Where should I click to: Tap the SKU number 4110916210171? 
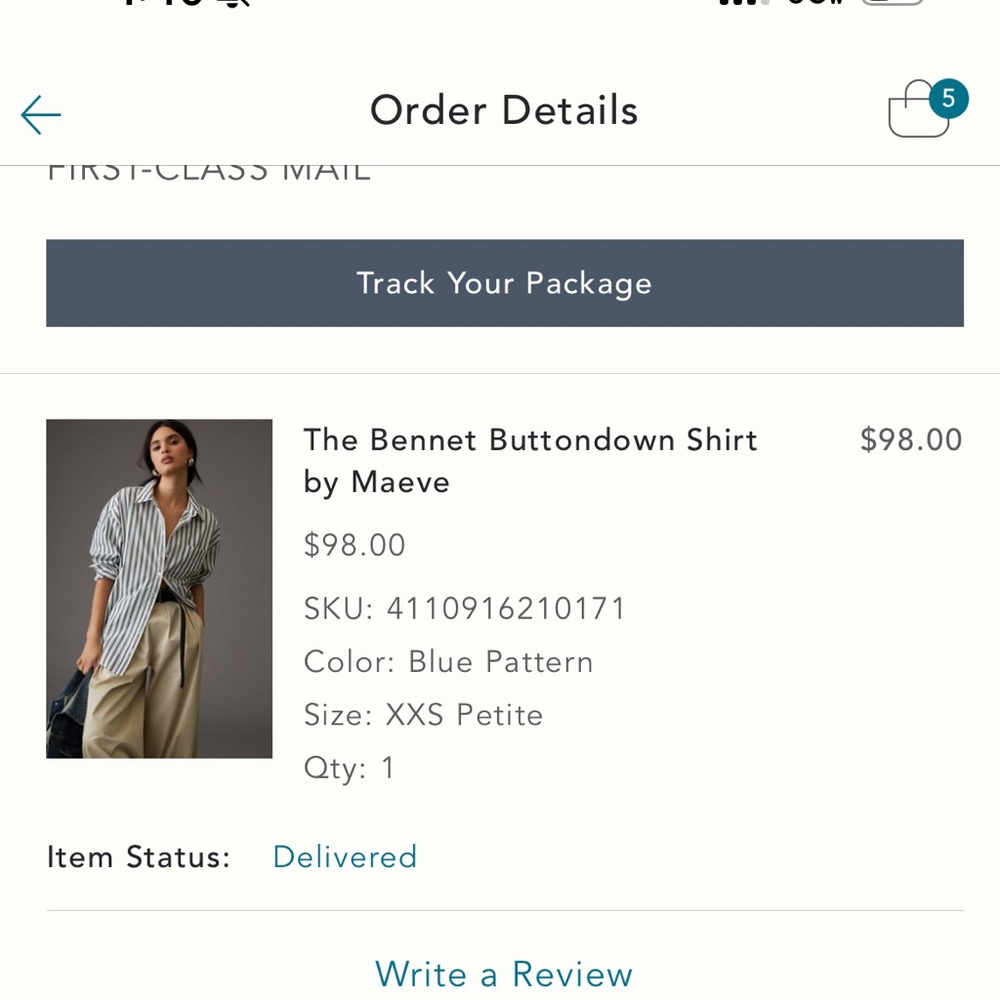point(464,608)
